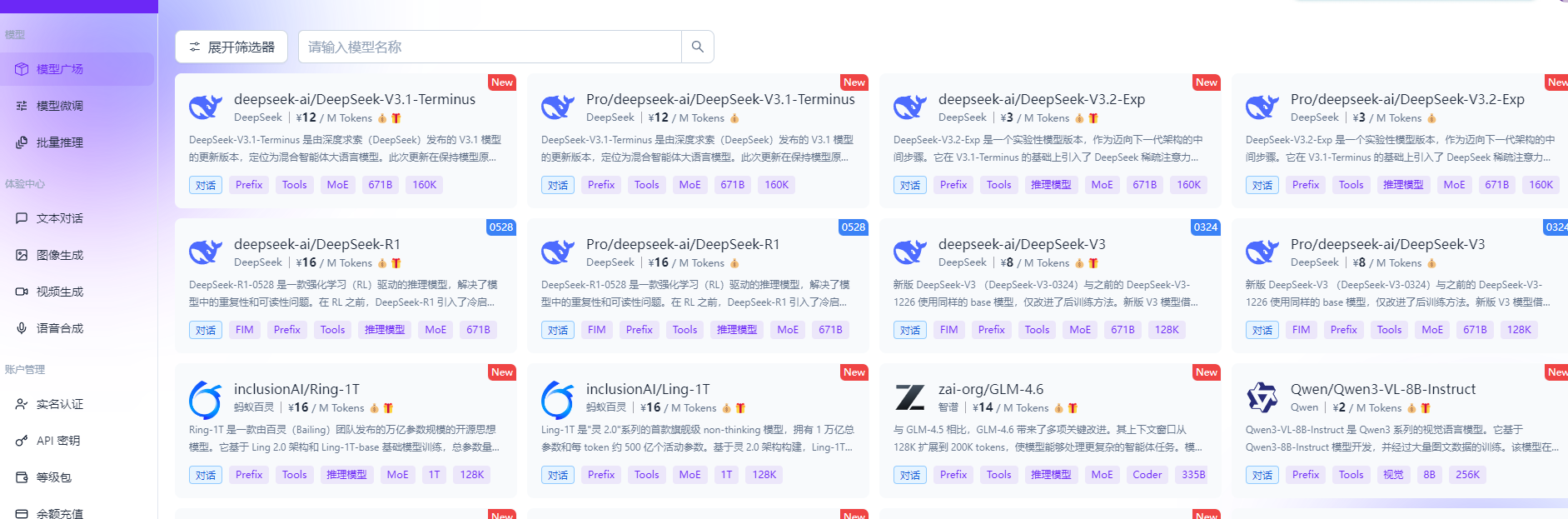Open 文本对话 in the sidebar

pos(60,218)
